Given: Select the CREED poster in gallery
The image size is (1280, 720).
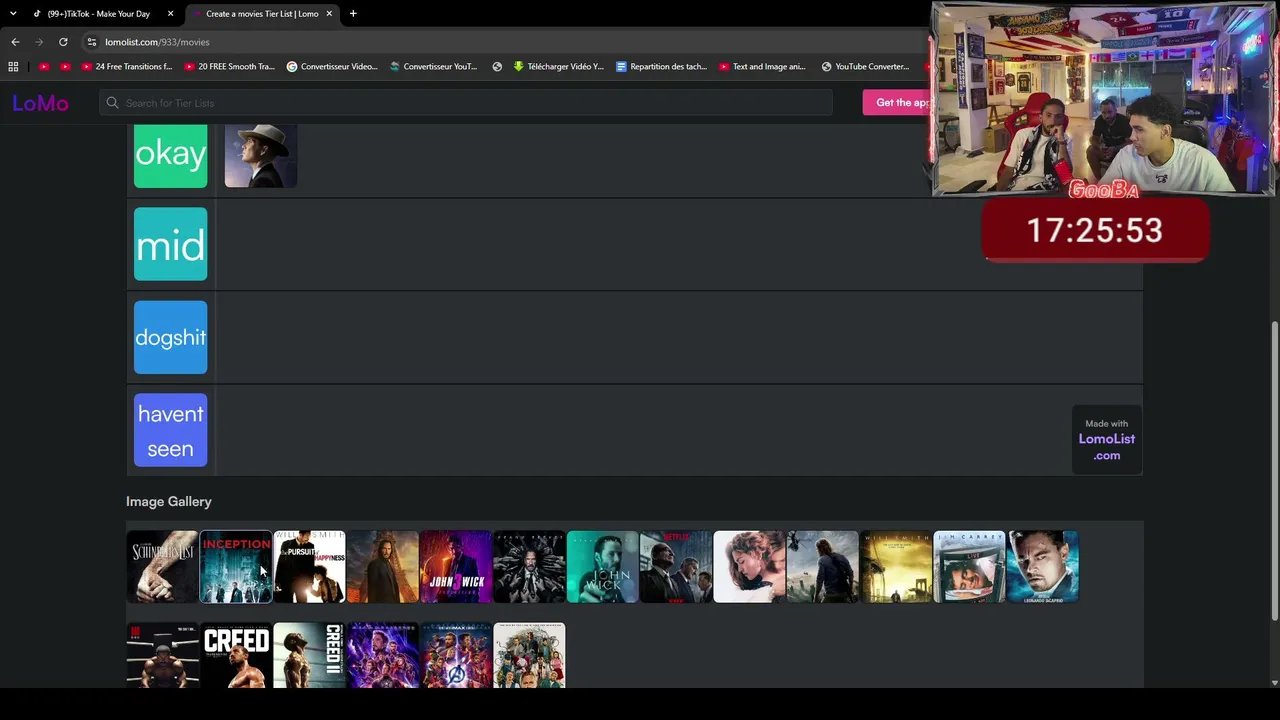Looking at the screenshot, I should click(x=236, y=655).
